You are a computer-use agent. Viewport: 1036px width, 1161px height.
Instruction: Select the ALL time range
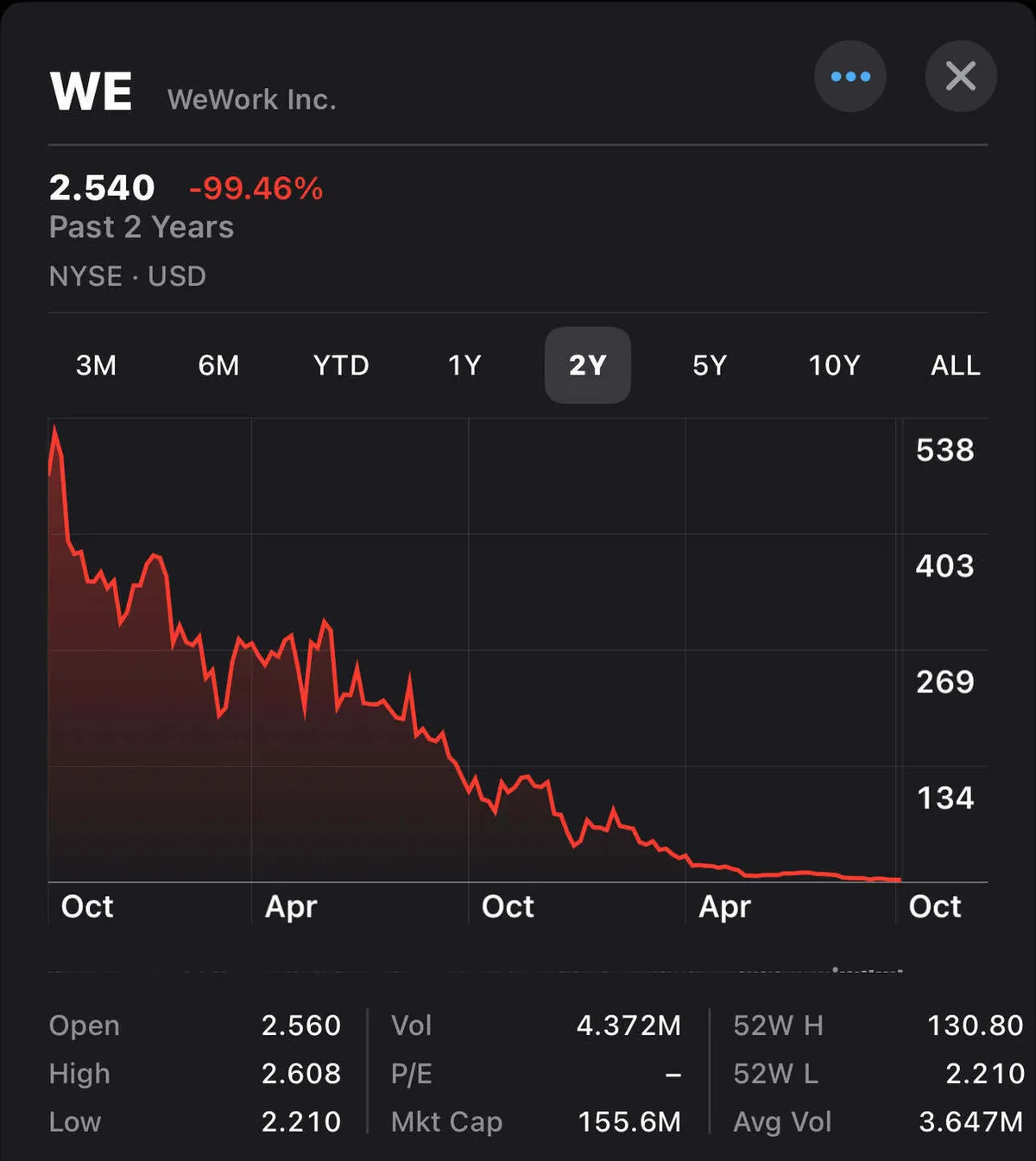coord(955,365)
